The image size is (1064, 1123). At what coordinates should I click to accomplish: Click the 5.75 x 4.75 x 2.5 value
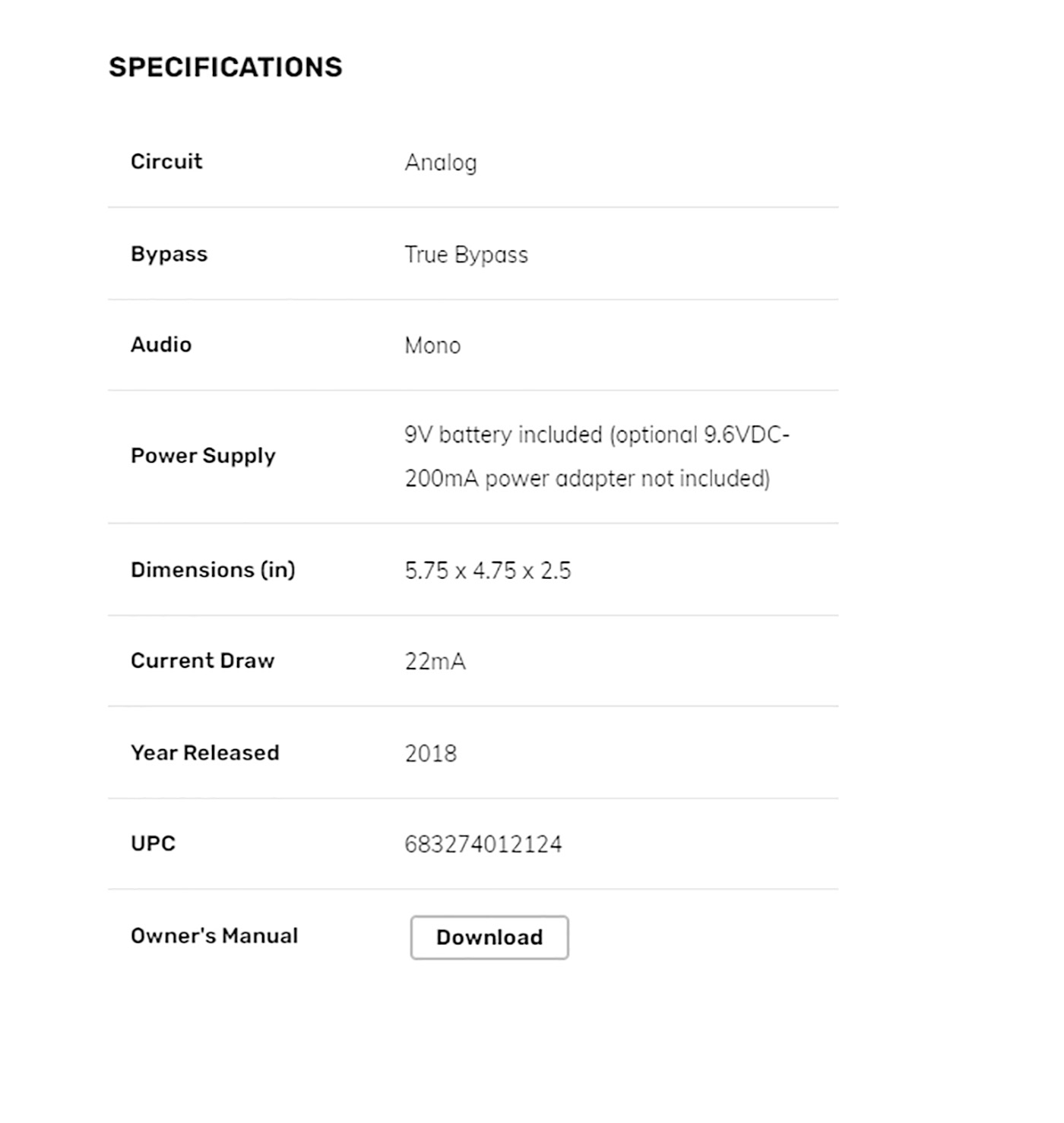[487, 571]
